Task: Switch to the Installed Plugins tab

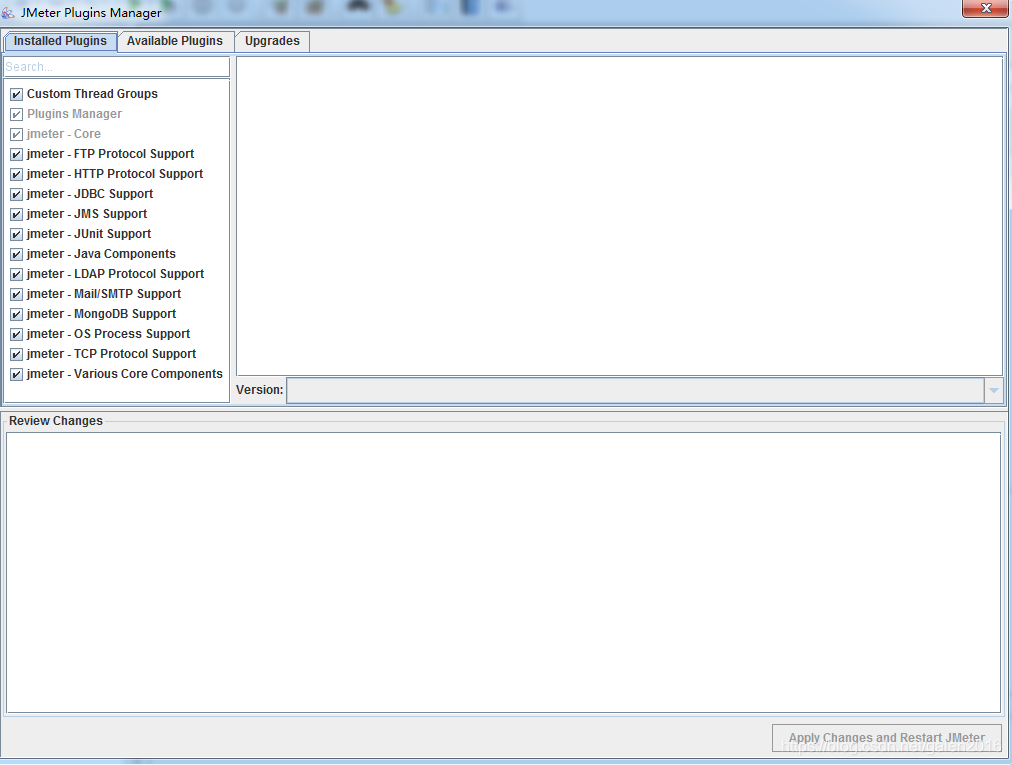Action: tap(60, 41)
